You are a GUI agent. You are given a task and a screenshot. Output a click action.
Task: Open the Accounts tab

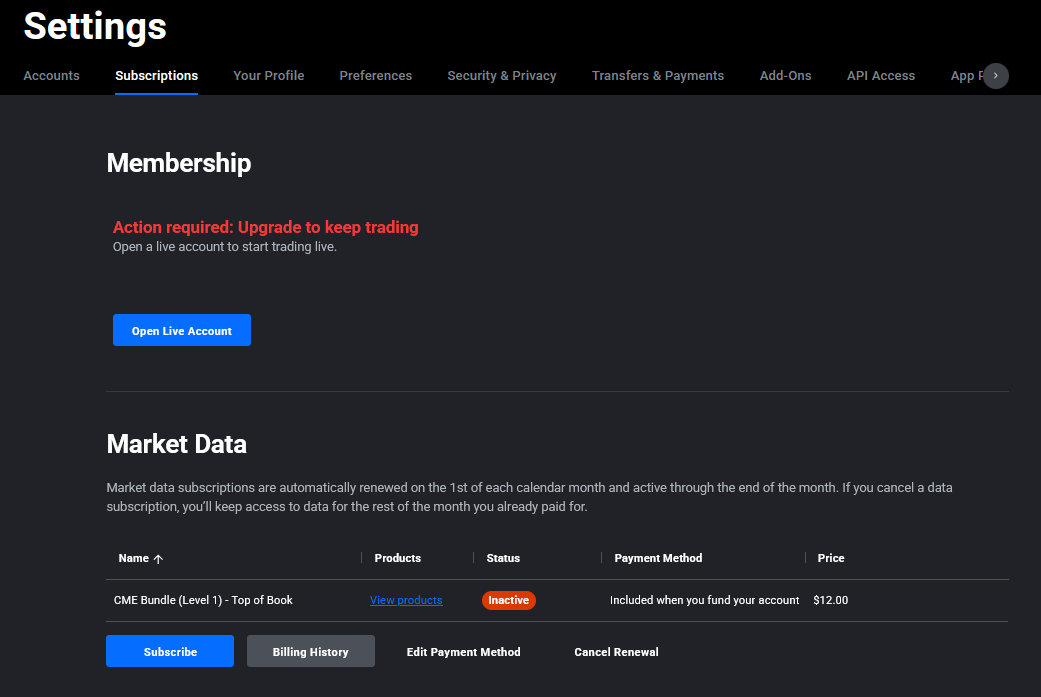pyautogui.click(x=51, y=76)
